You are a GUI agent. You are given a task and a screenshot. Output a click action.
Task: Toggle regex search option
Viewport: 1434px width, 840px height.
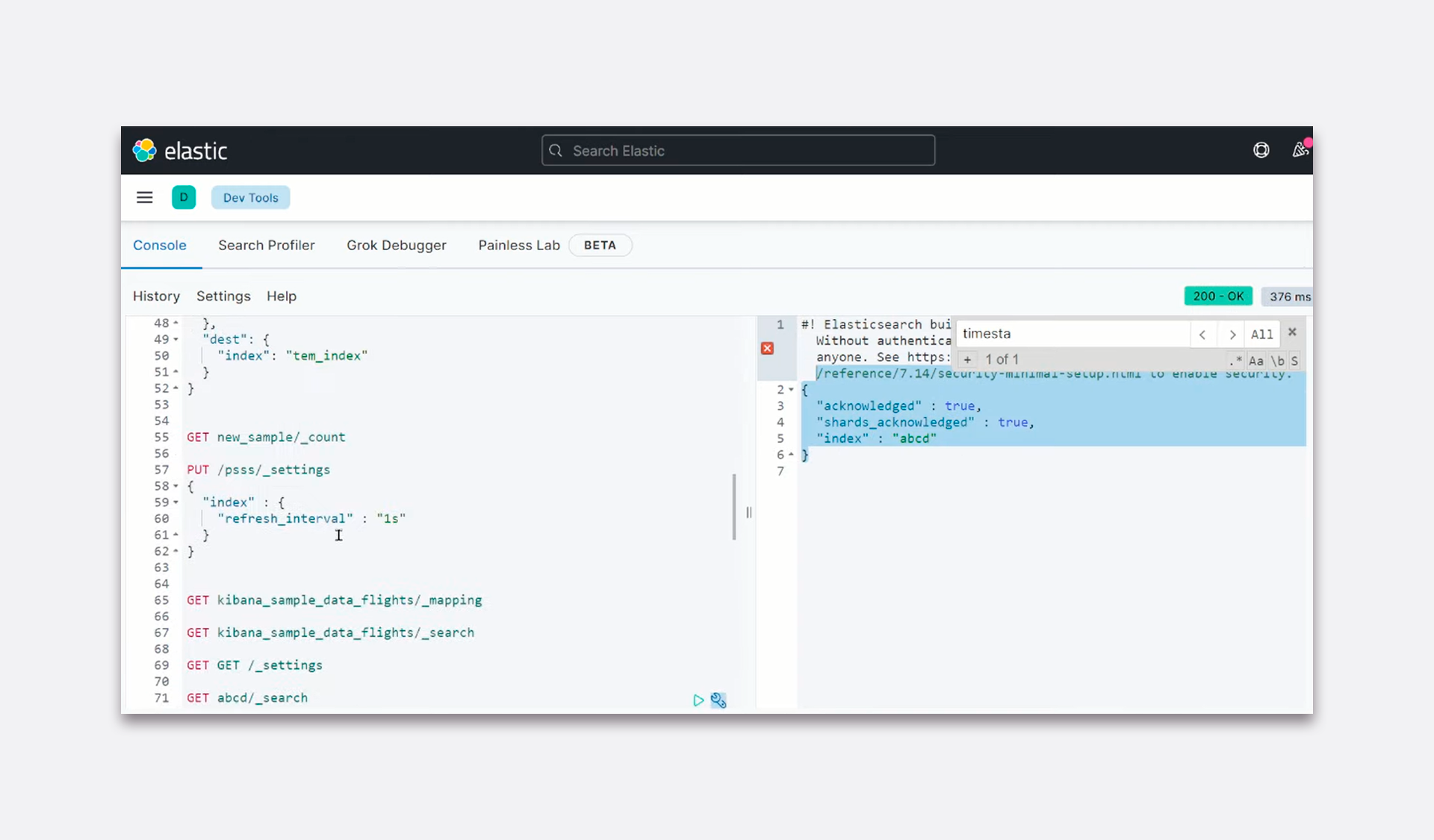point(1236,361)
